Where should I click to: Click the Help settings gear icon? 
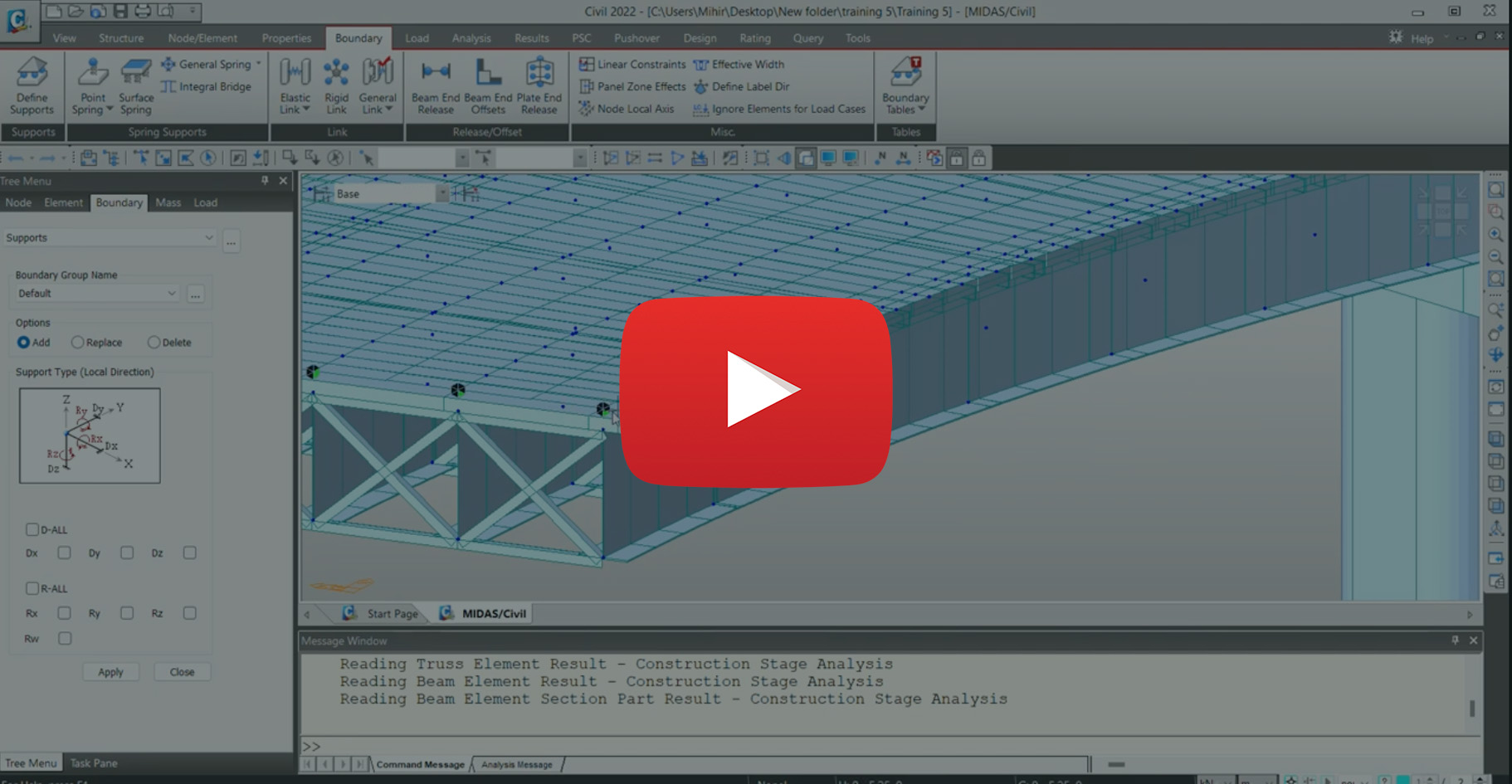tap(1396, 37)
